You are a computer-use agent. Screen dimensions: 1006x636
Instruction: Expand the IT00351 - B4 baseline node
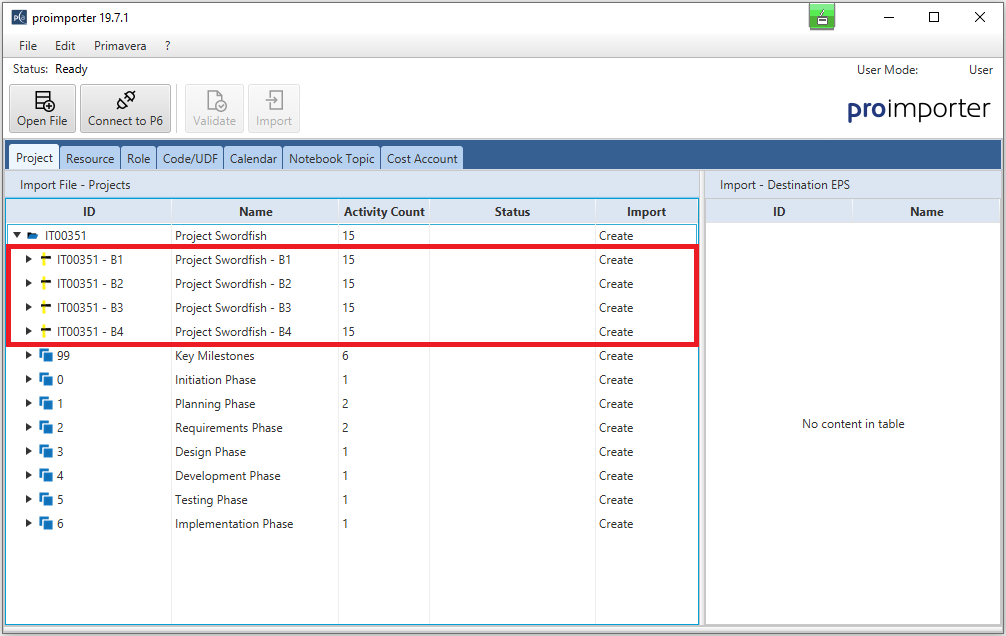pos(28,331)
